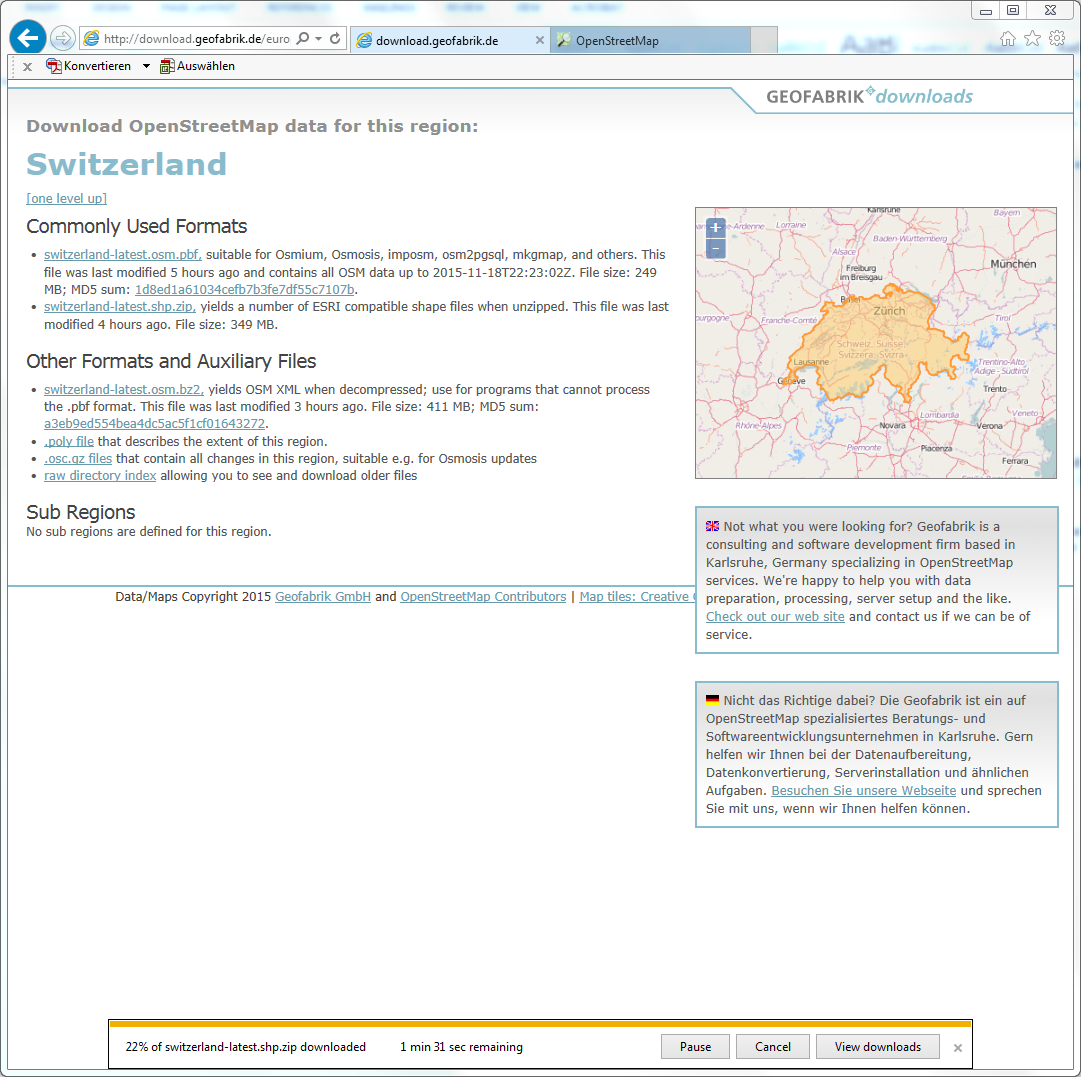The width and height of the screenshot is (1081, 1077).
Task: Open the Tools gear icon
Action: tap(1057, 39)
